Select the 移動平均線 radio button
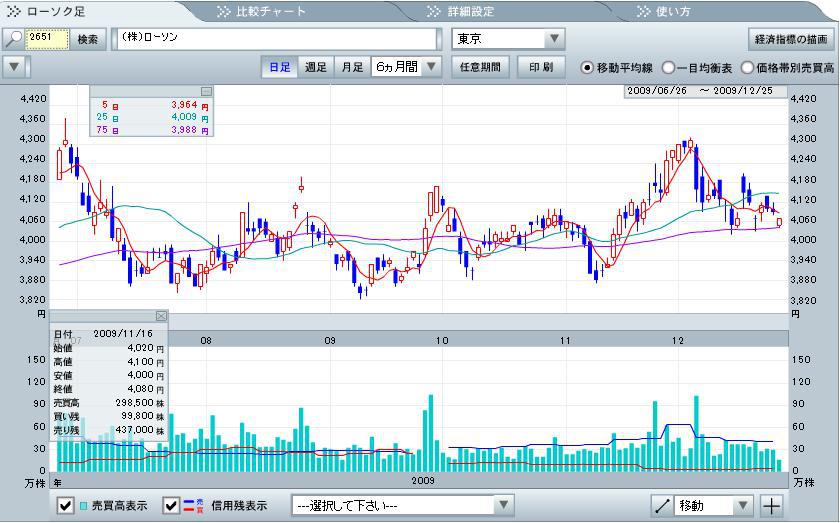Viewport: 840px width, 523px height. 587,68
